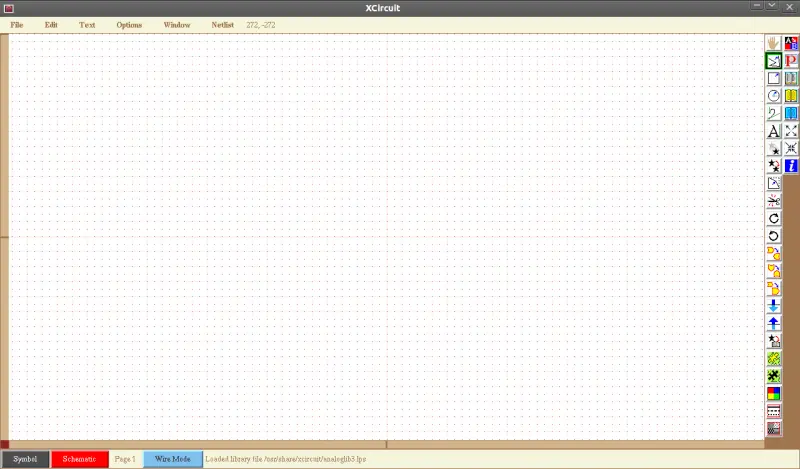Click the red Schematic button

80,459
